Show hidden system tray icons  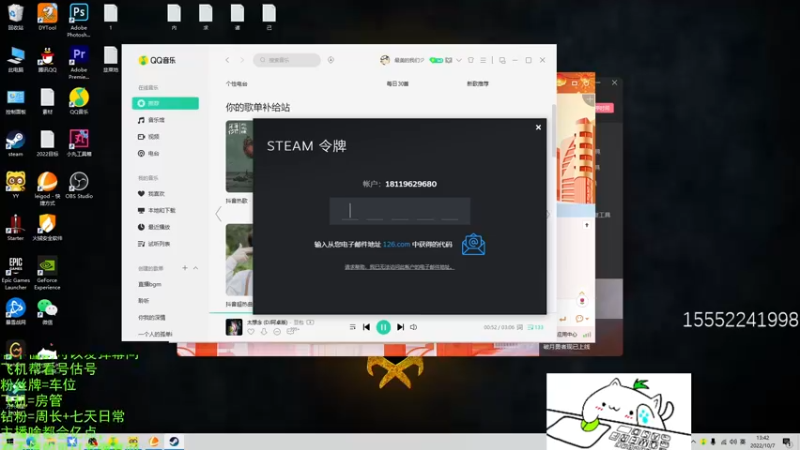click(693, 442)
